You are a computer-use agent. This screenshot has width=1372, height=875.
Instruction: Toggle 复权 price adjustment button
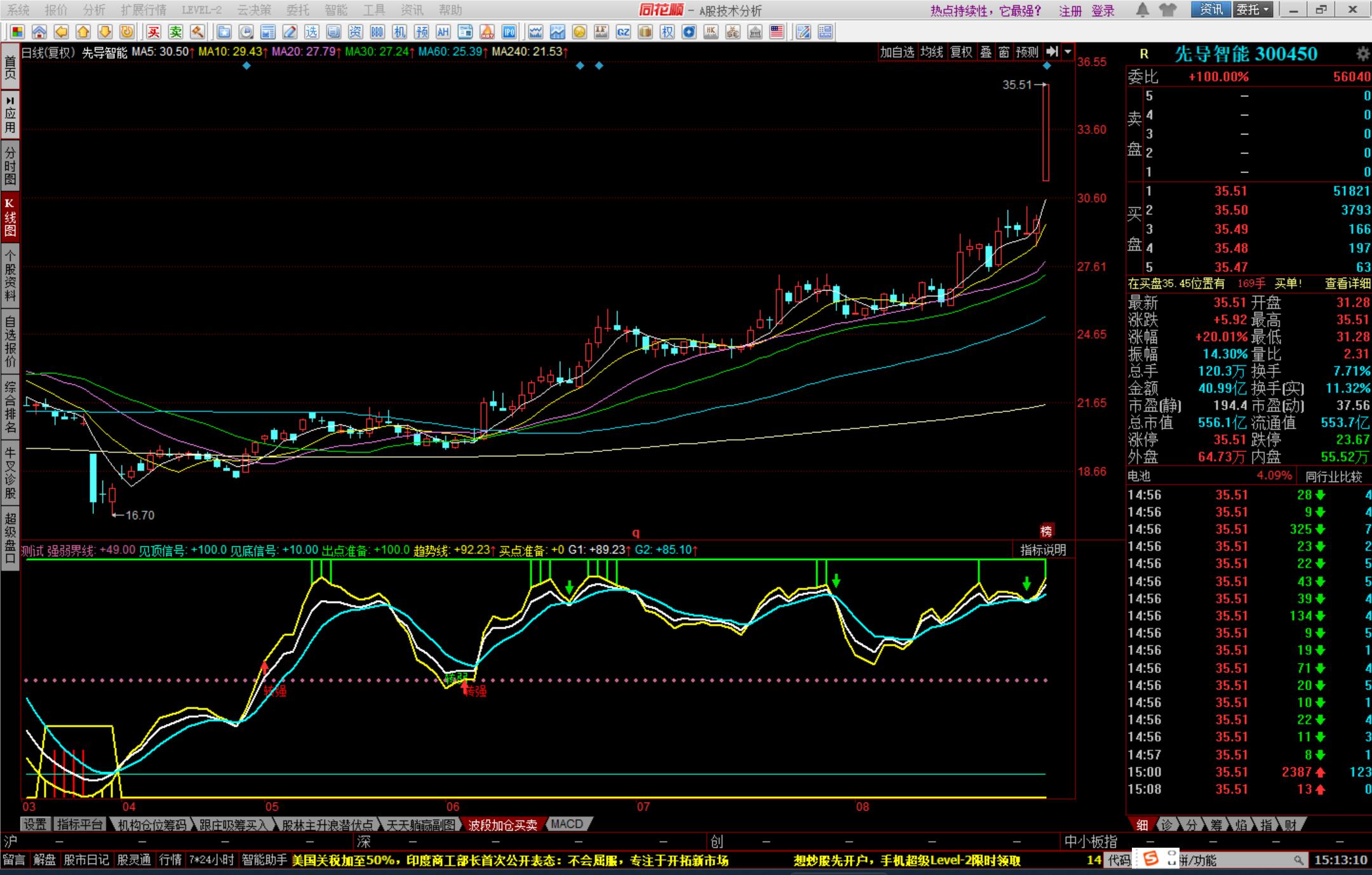(961, 52)
